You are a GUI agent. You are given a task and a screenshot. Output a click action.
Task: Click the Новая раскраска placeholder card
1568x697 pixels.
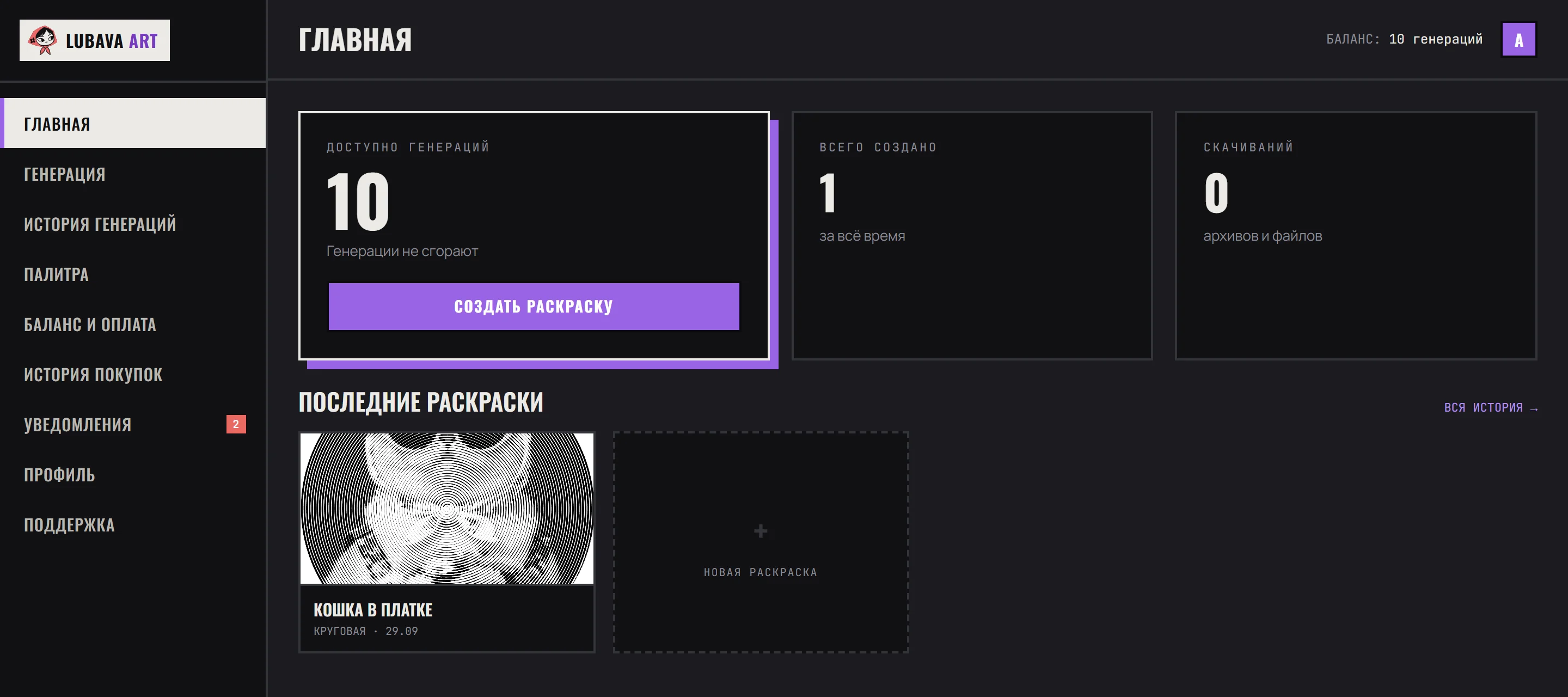point(760,542)
